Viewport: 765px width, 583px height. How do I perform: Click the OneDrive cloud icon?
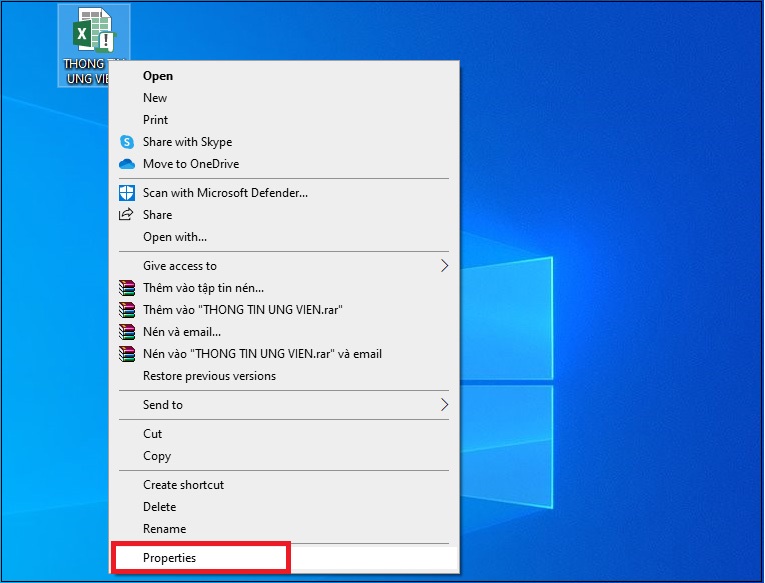(127, 164)
